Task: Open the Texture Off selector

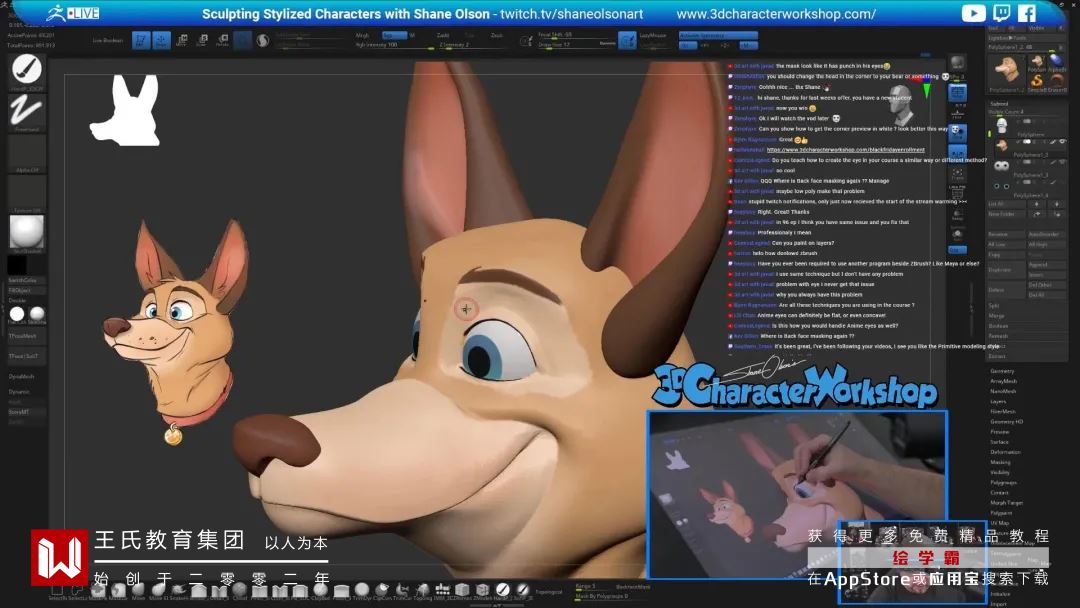Action: pyautogui.click(x=27, y=194)
